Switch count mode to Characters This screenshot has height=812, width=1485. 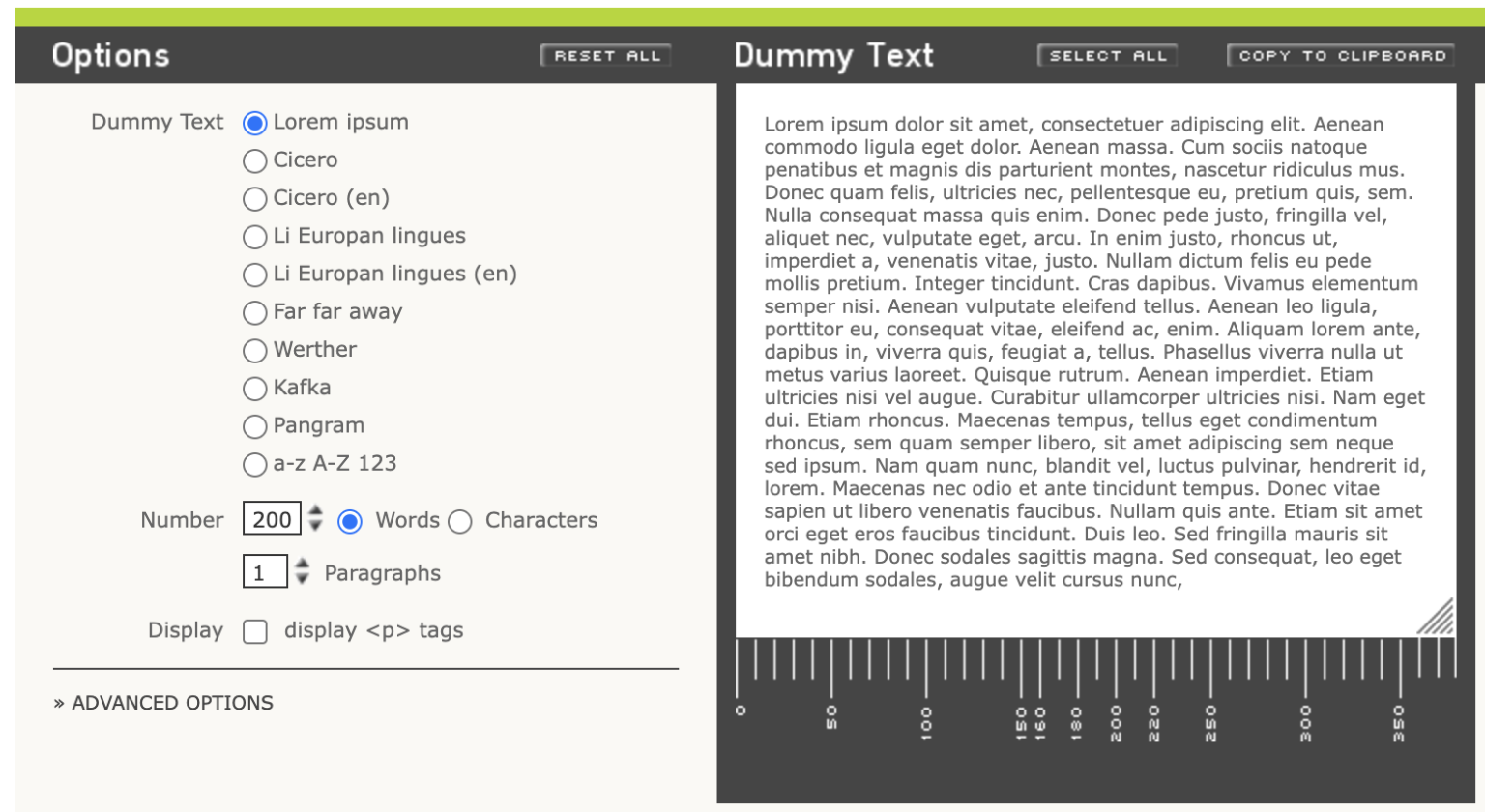pyautogui.click(x=460, y=522)
